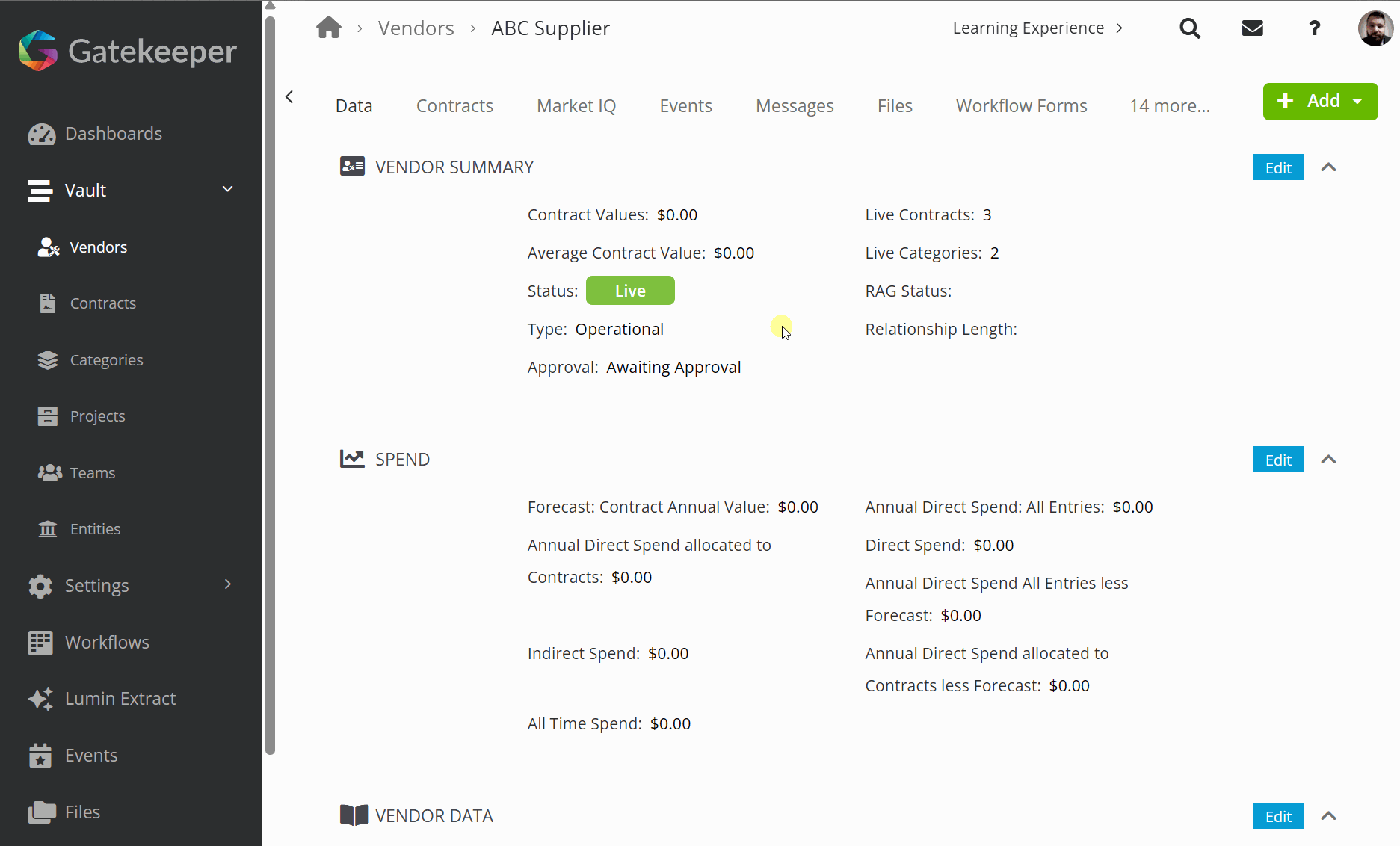1400x846 pixels.
Task: Click the user profile avatar
Action: [x=1375, y=28]
